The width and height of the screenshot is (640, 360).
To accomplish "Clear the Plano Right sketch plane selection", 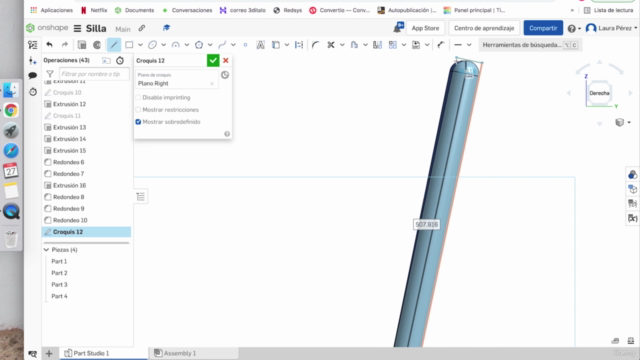I will 212,84.
